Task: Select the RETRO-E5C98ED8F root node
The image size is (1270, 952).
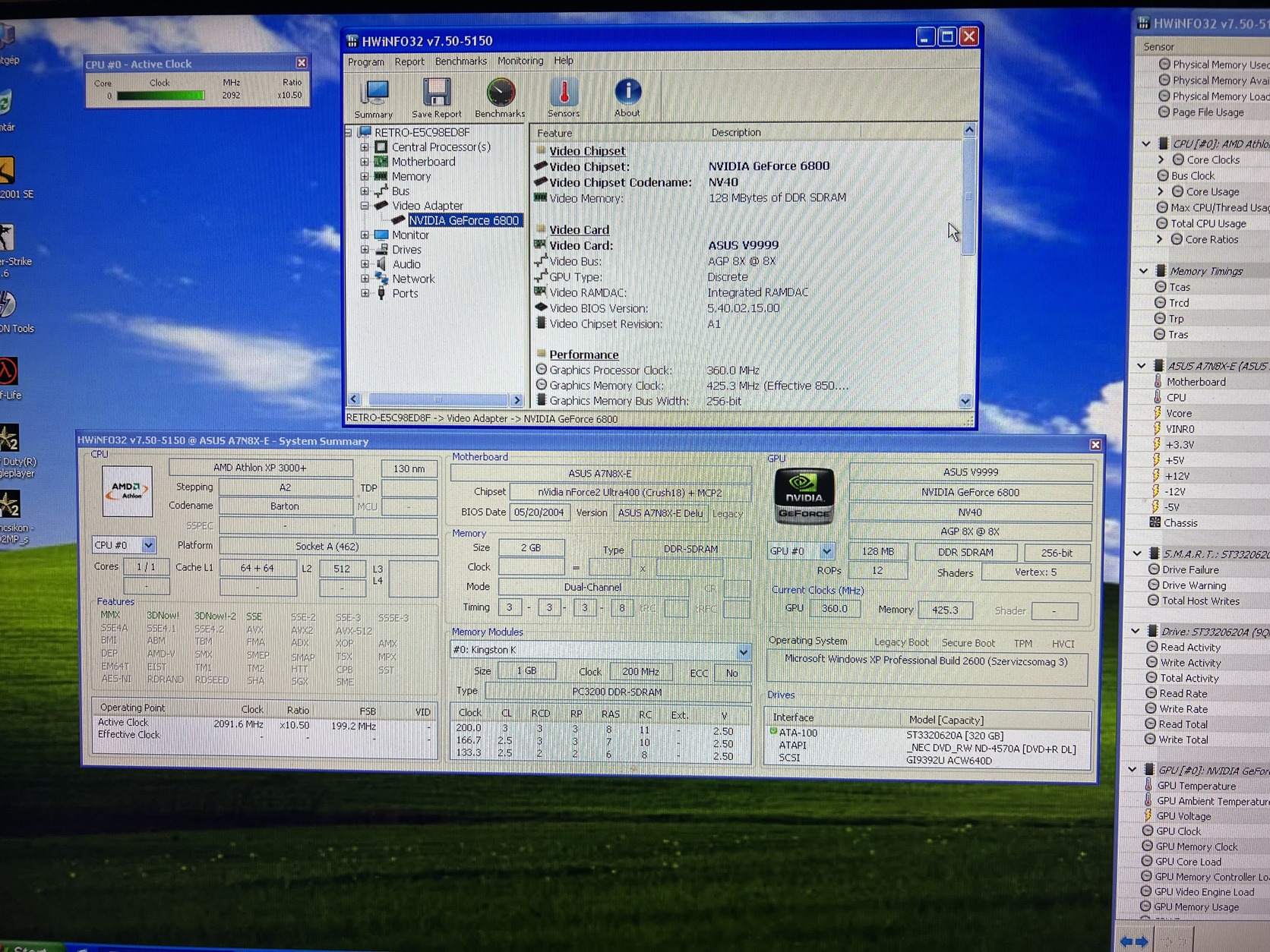Action: [422, 132]
